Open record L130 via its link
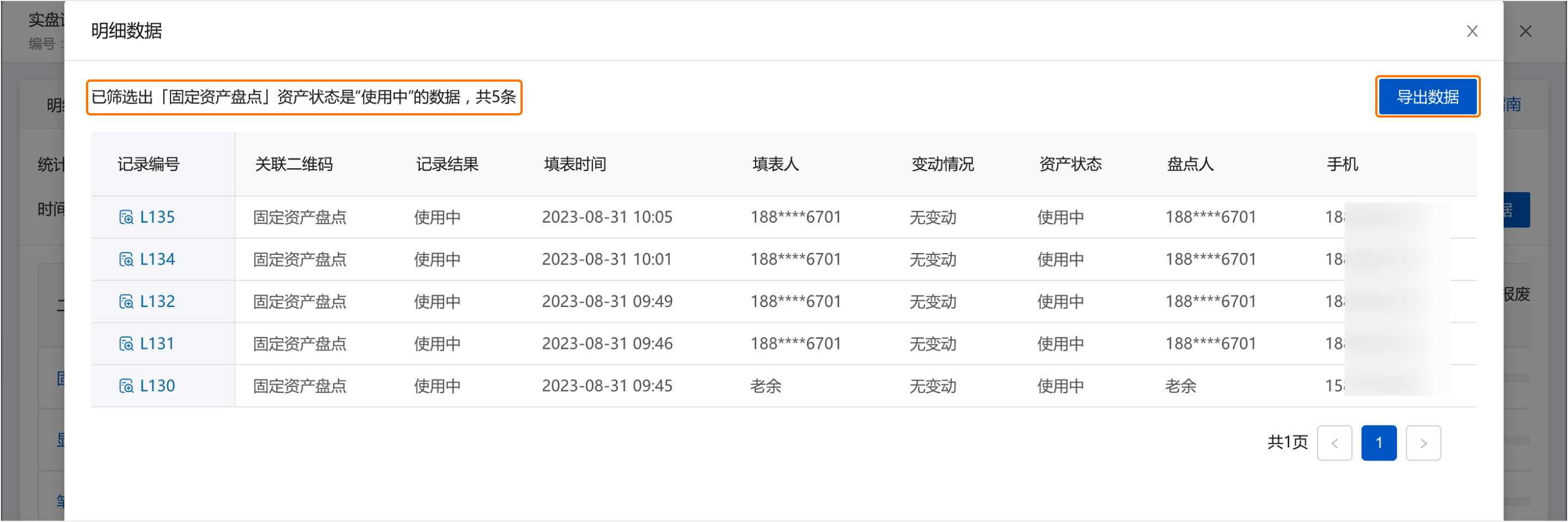 (x=157, y=385)
